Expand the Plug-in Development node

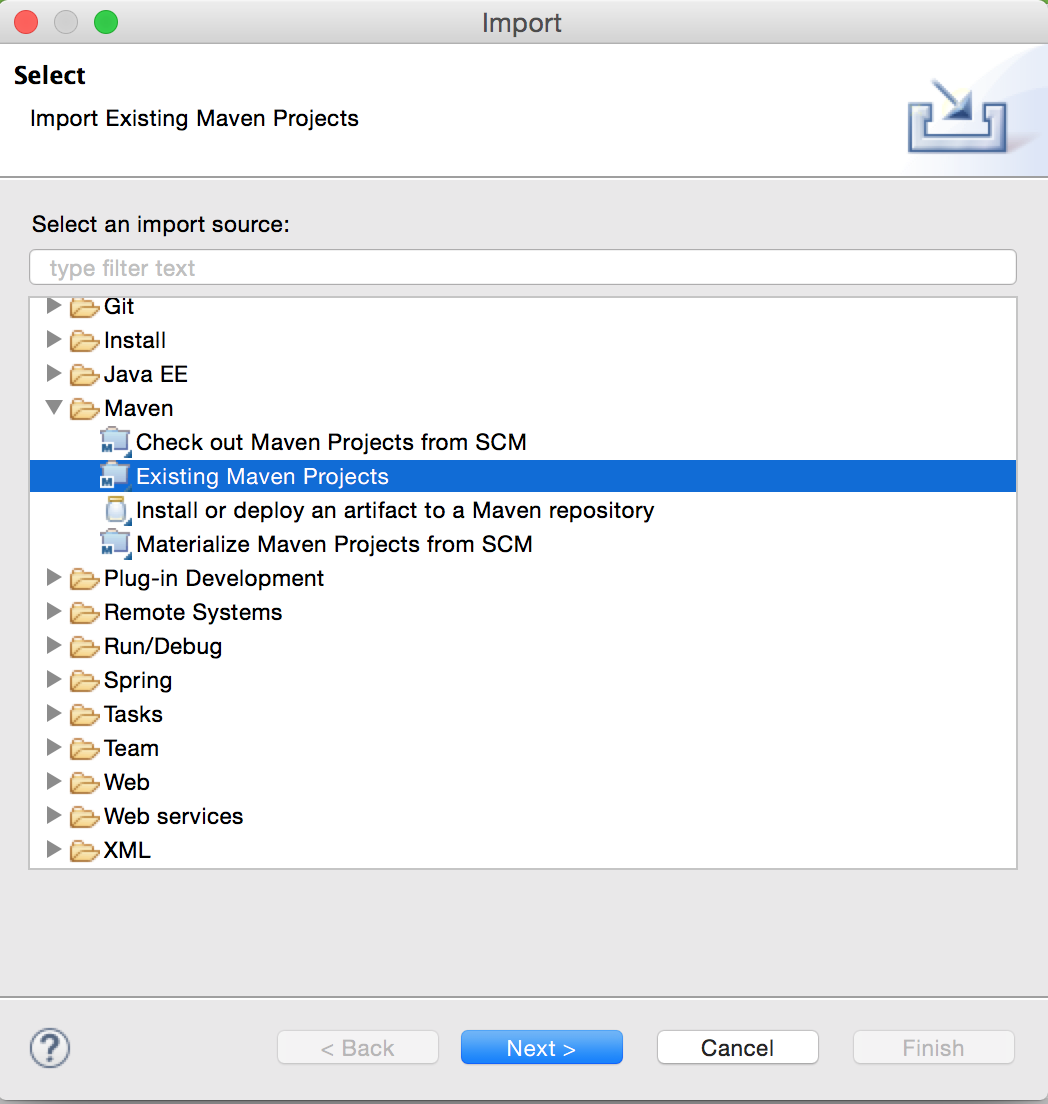click(54, 578)
